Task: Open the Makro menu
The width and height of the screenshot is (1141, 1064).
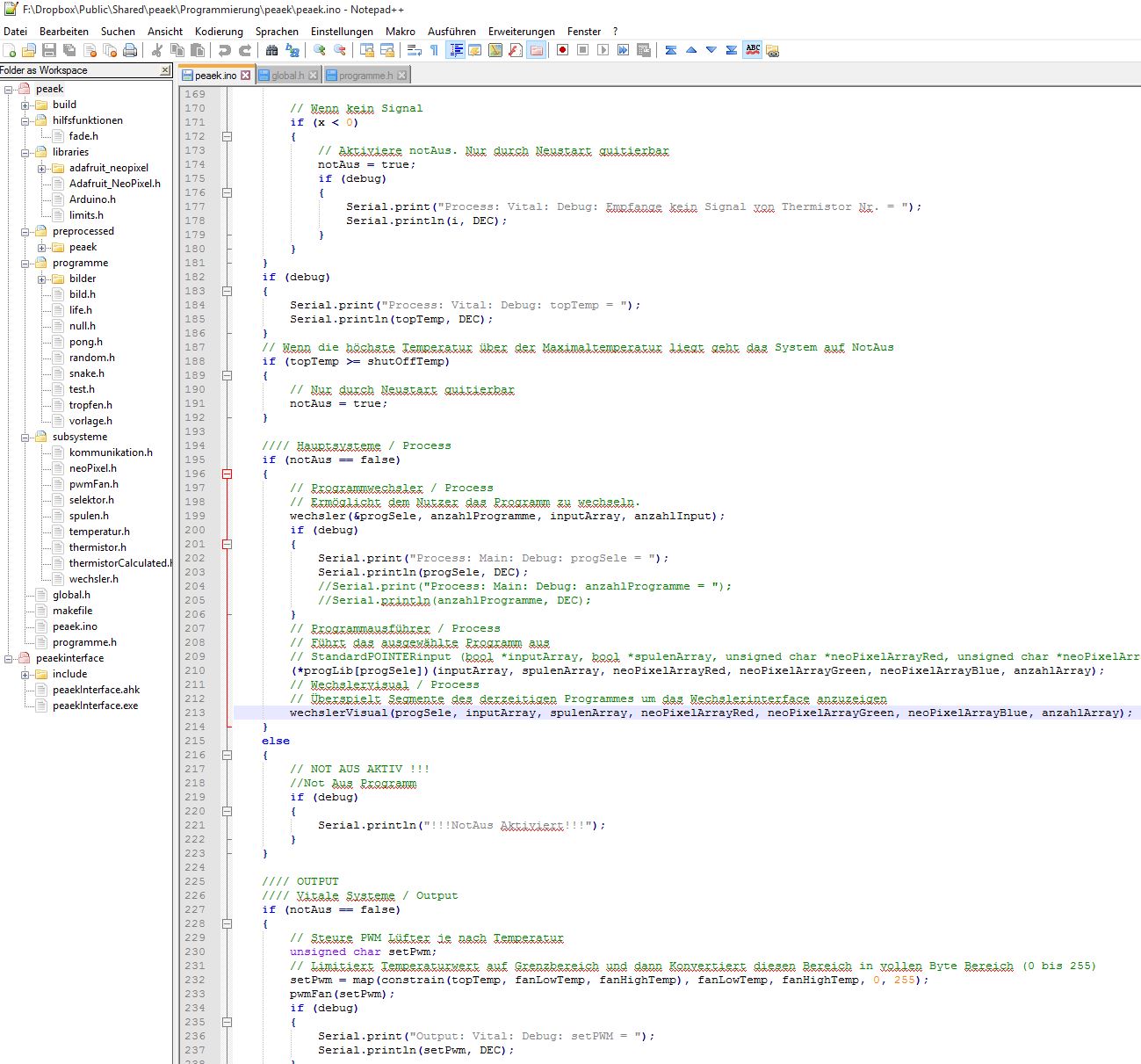Action: (x=400, y=31)
